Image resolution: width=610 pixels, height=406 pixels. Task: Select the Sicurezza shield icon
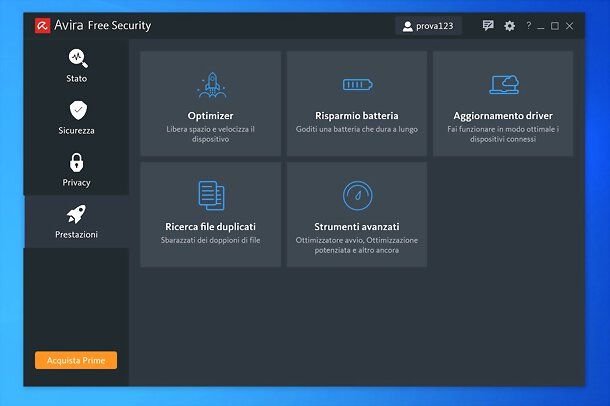coord(78,110)
